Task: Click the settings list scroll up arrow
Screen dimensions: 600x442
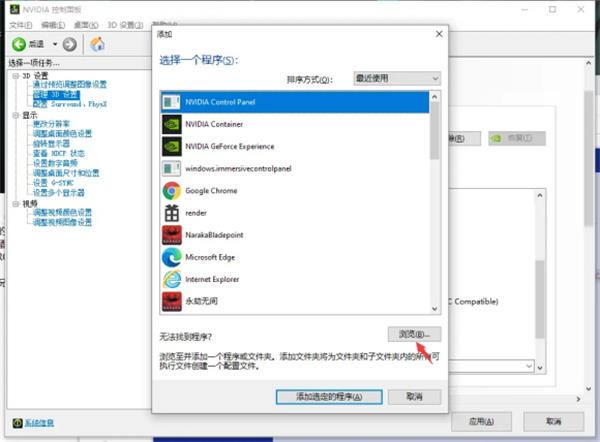Action: click(x=540, y=196)
